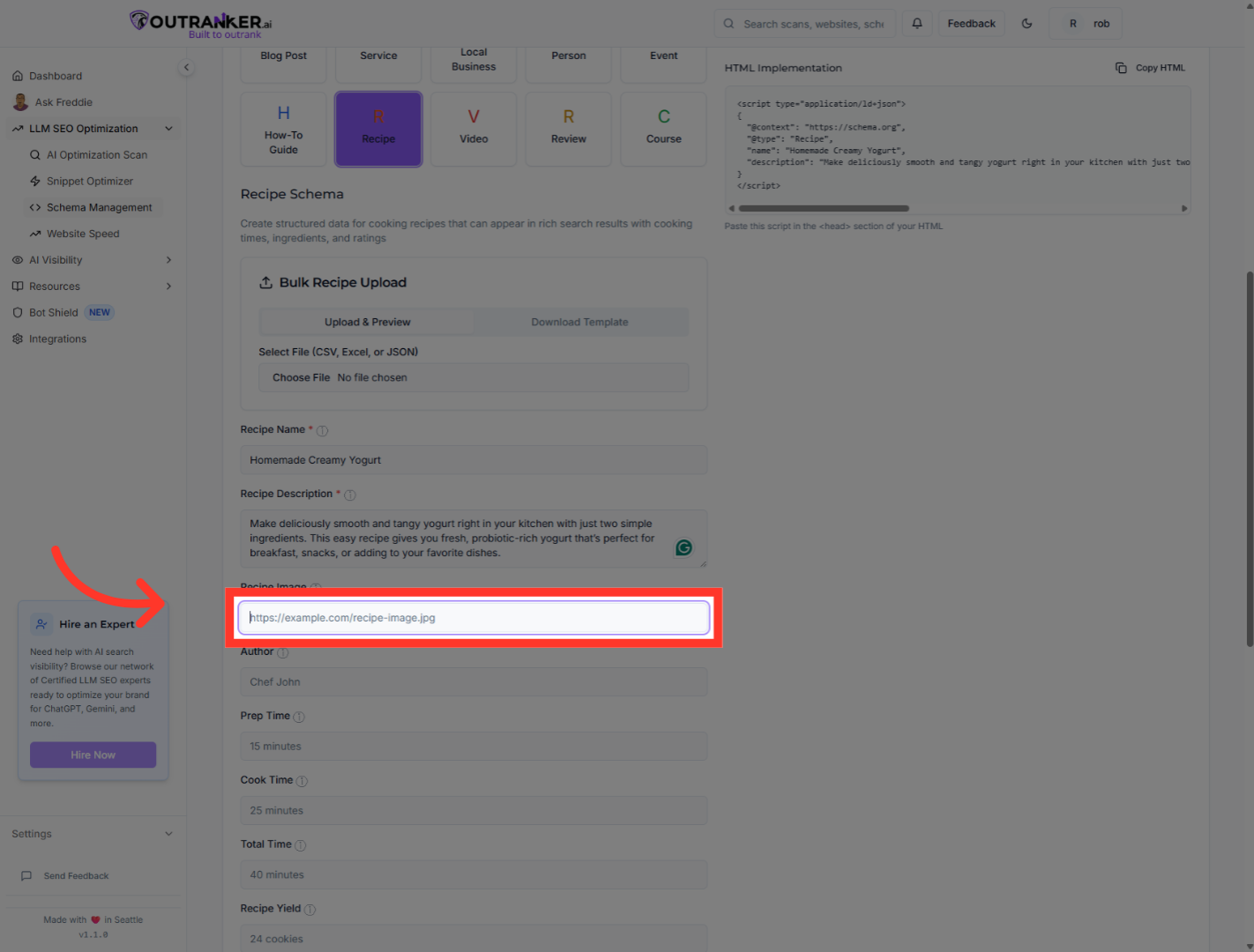Click the Bot Shield icon
1254x952 pixels.
(18, 313)
